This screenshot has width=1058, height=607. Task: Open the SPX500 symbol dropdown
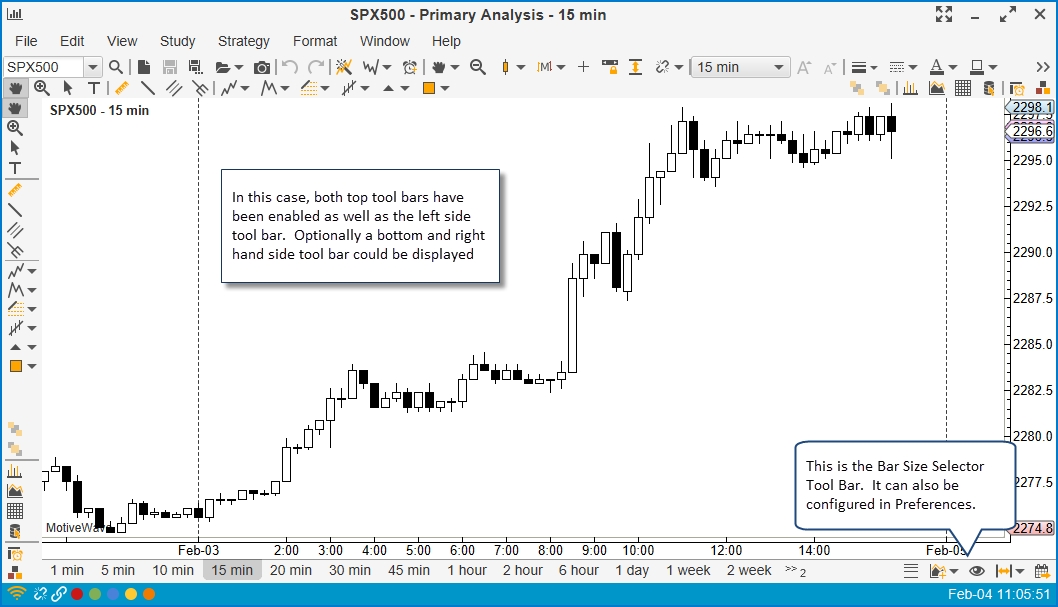click(x=92, y=67)
